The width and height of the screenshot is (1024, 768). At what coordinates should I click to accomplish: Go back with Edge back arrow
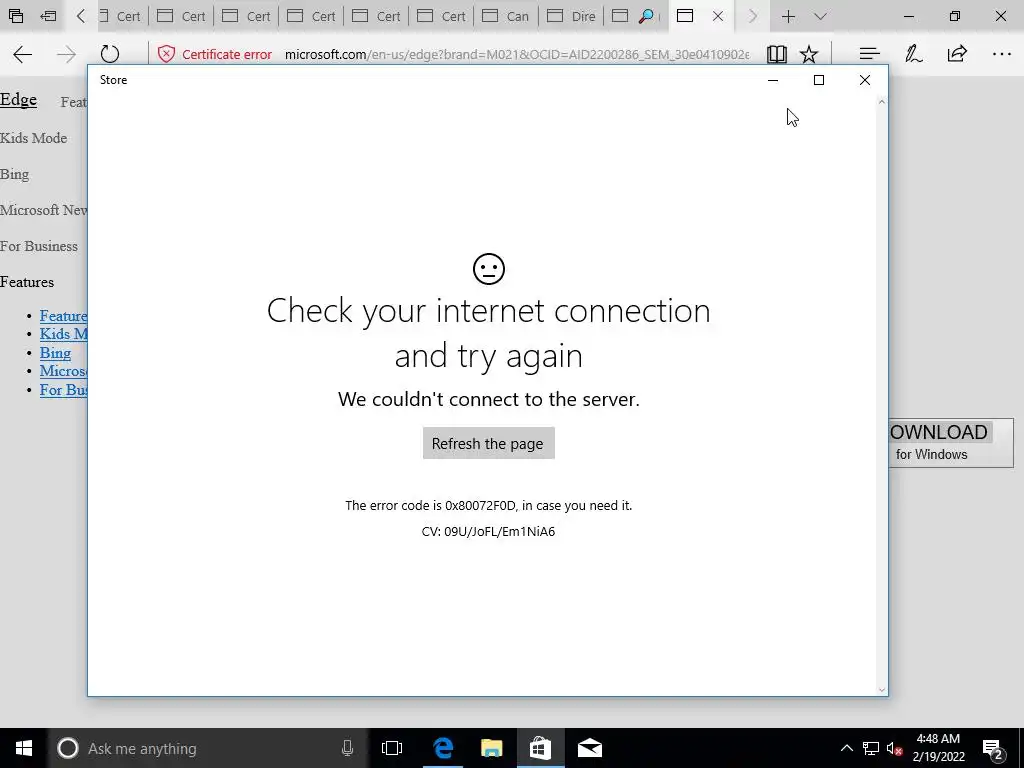click(x=23, y=54)
